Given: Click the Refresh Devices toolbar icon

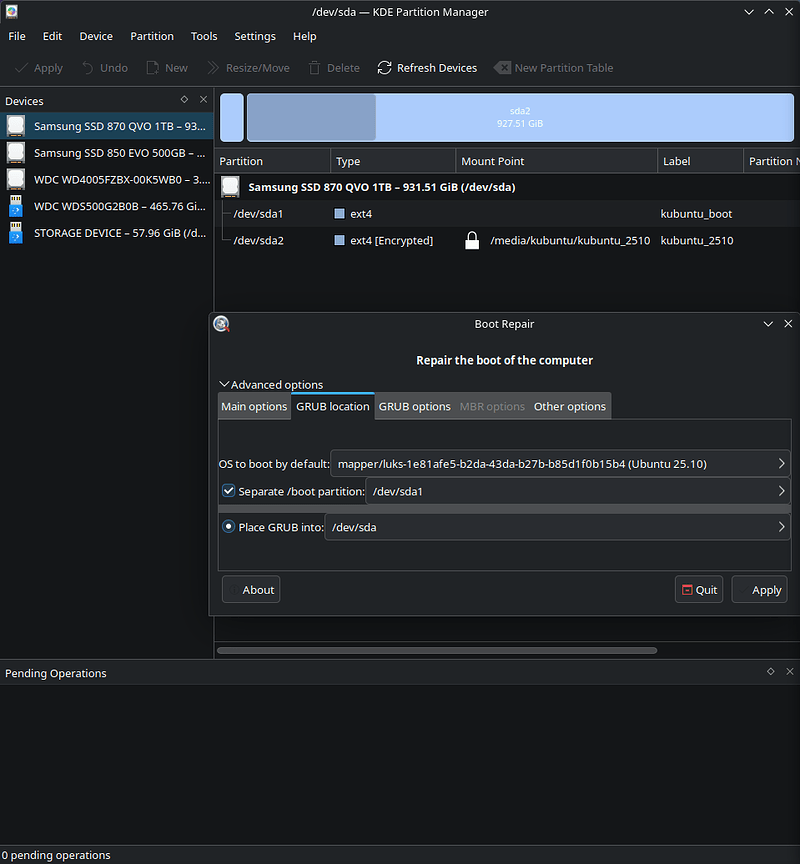Looking at the screenshot, I should click(384, 68).
